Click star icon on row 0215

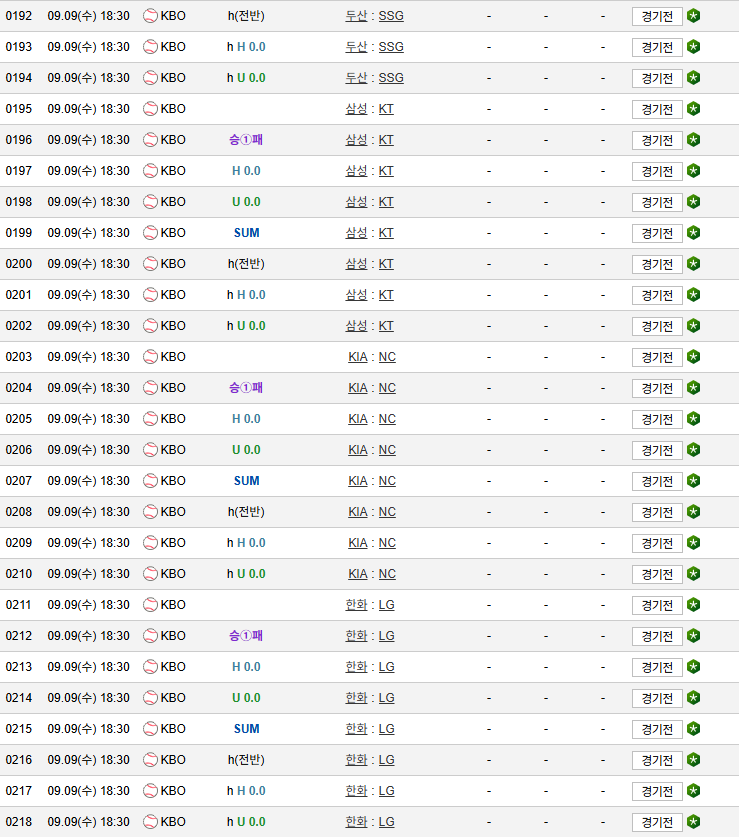[693, 729]
